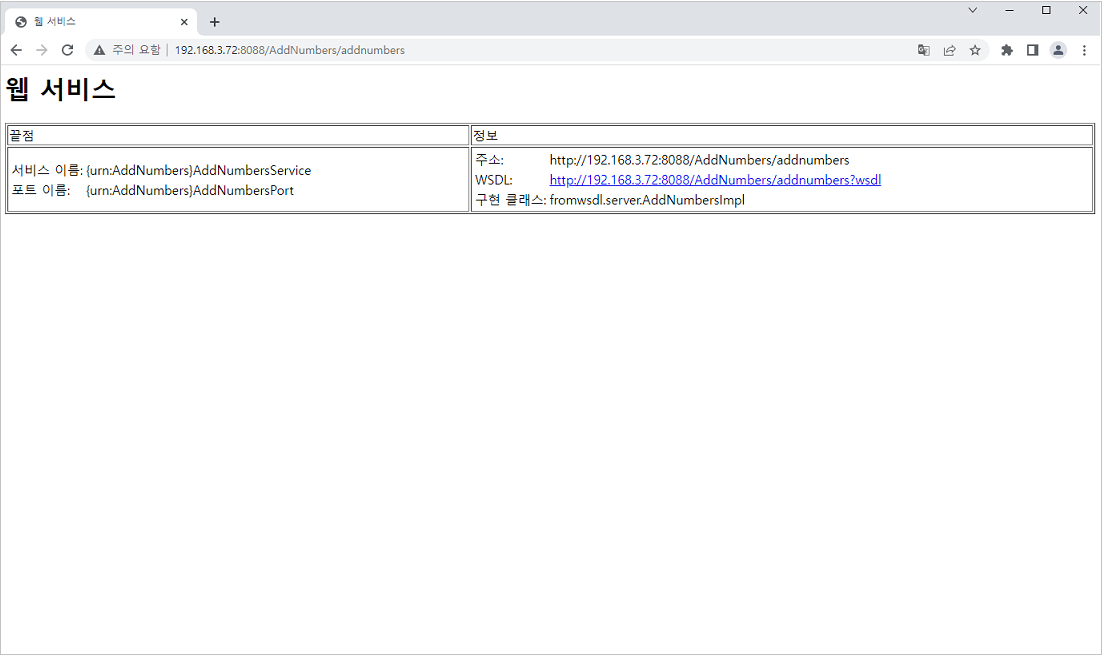Reload the addnumbers page
Screen dimensions: 1104x662
[x=67, y=50]
